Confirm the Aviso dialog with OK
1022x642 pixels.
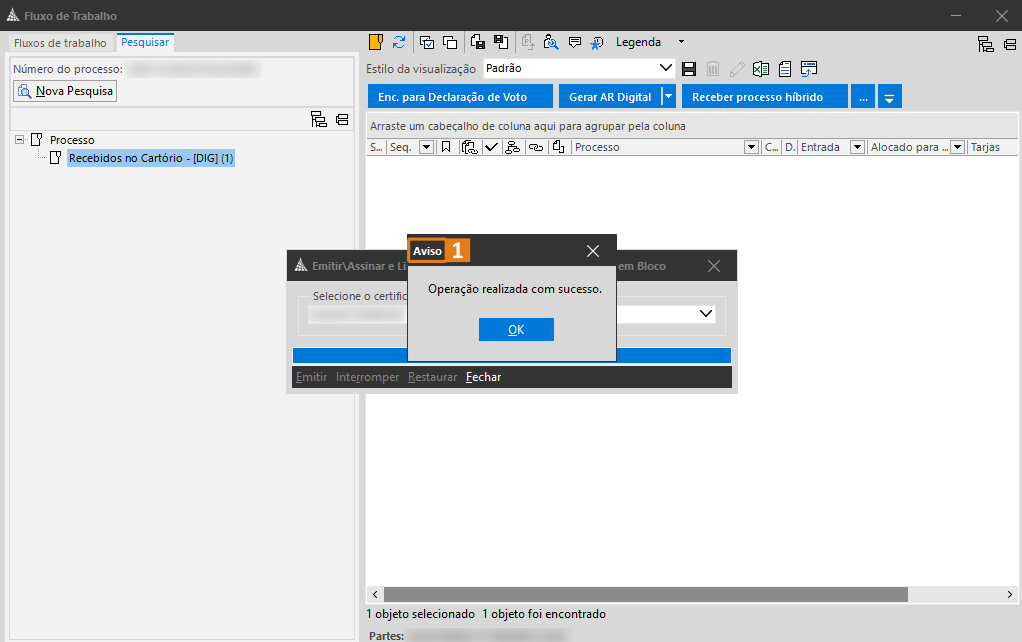coord(516,329)
